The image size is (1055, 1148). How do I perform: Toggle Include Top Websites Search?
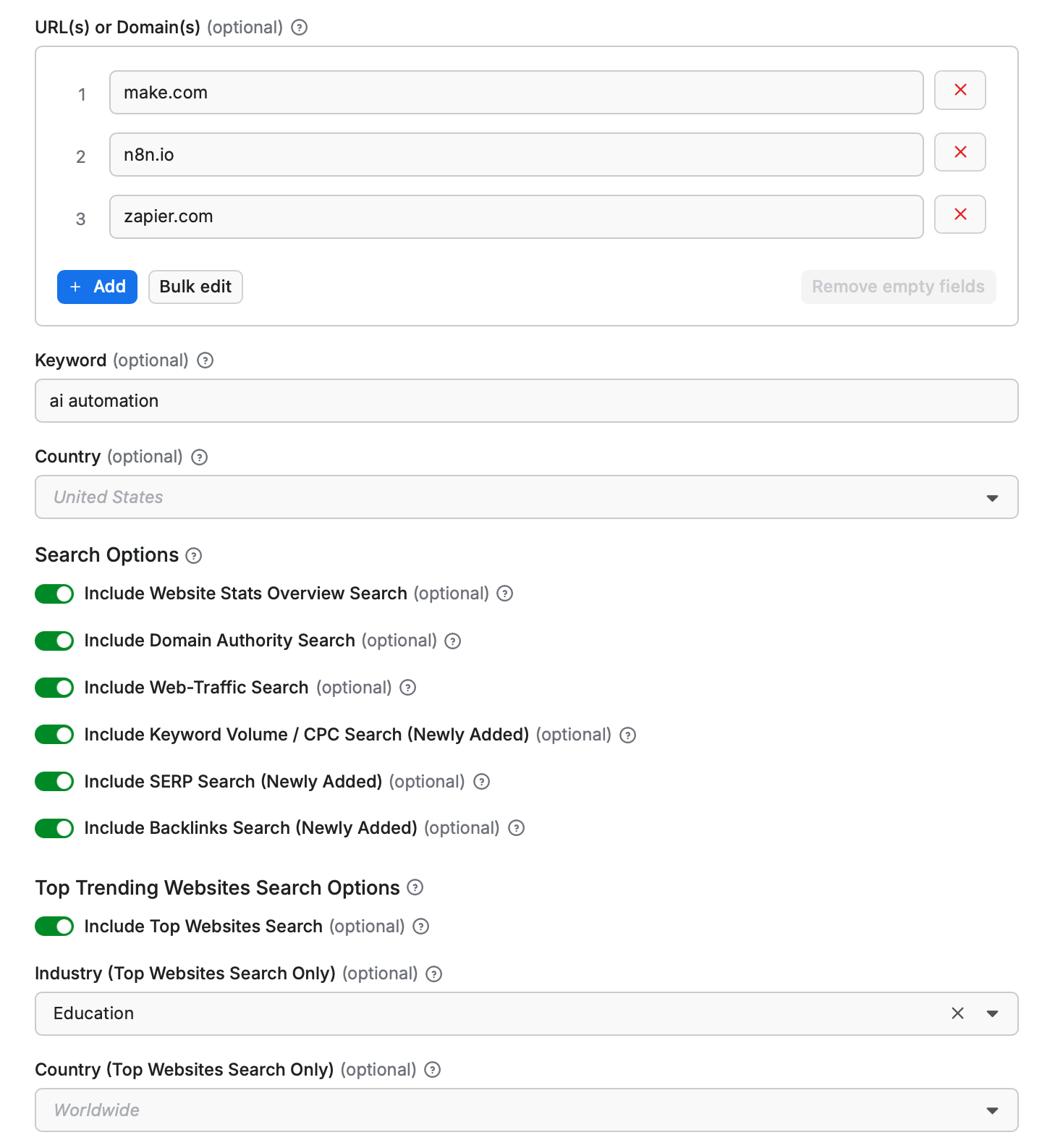(x=54, y=927)
